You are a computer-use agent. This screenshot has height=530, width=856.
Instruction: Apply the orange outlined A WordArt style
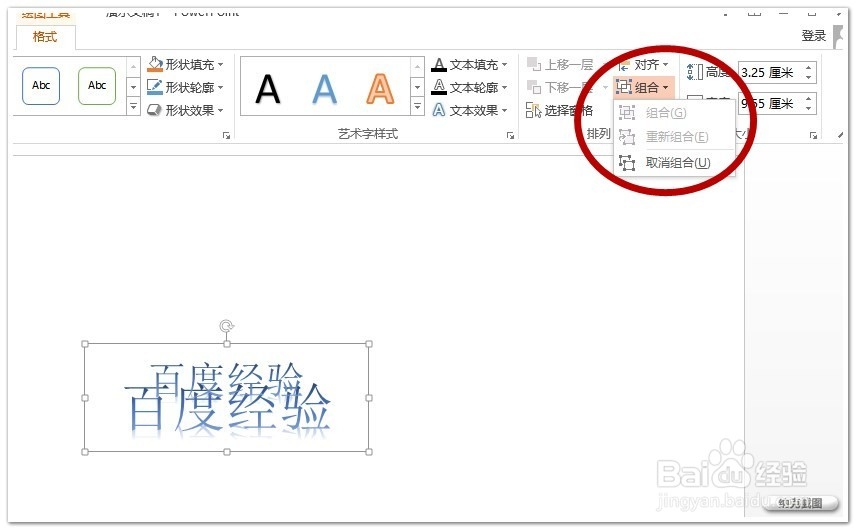[x=380, y=88]
